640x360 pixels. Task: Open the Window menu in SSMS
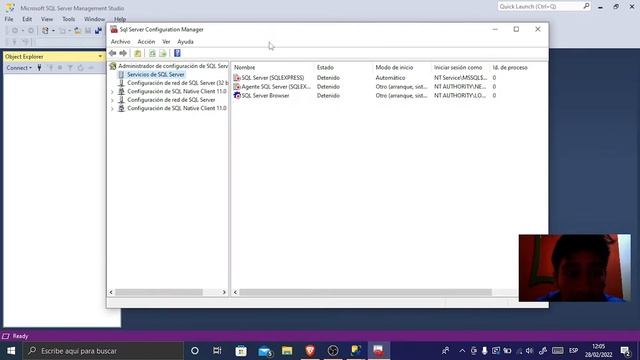point(94,19)
